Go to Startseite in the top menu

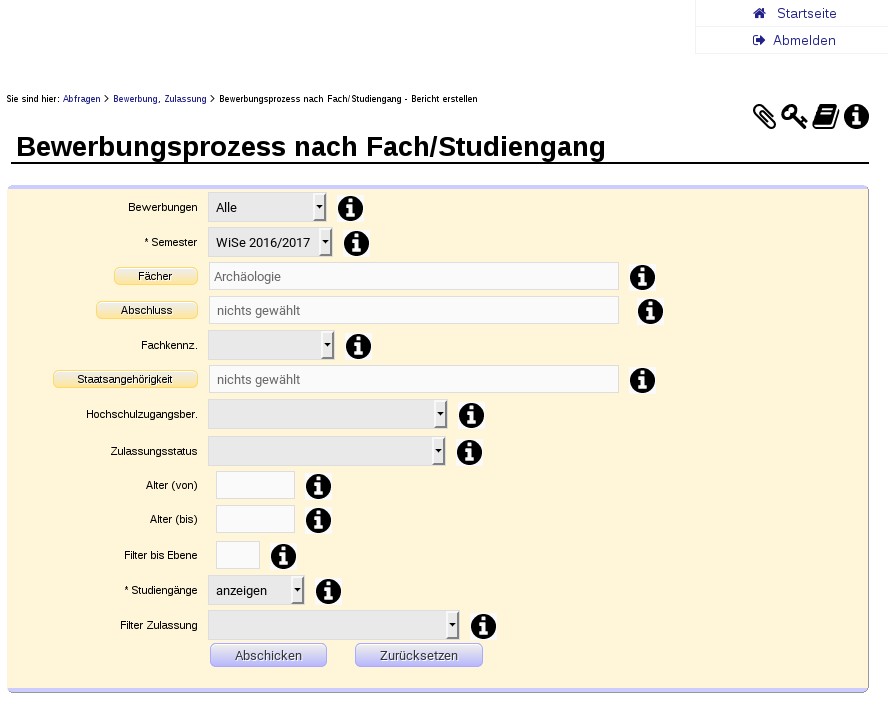[x=806, y=13]
